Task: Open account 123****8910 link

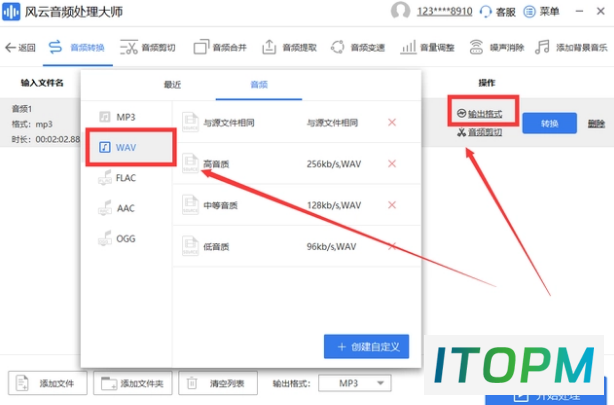Action: 444,11
